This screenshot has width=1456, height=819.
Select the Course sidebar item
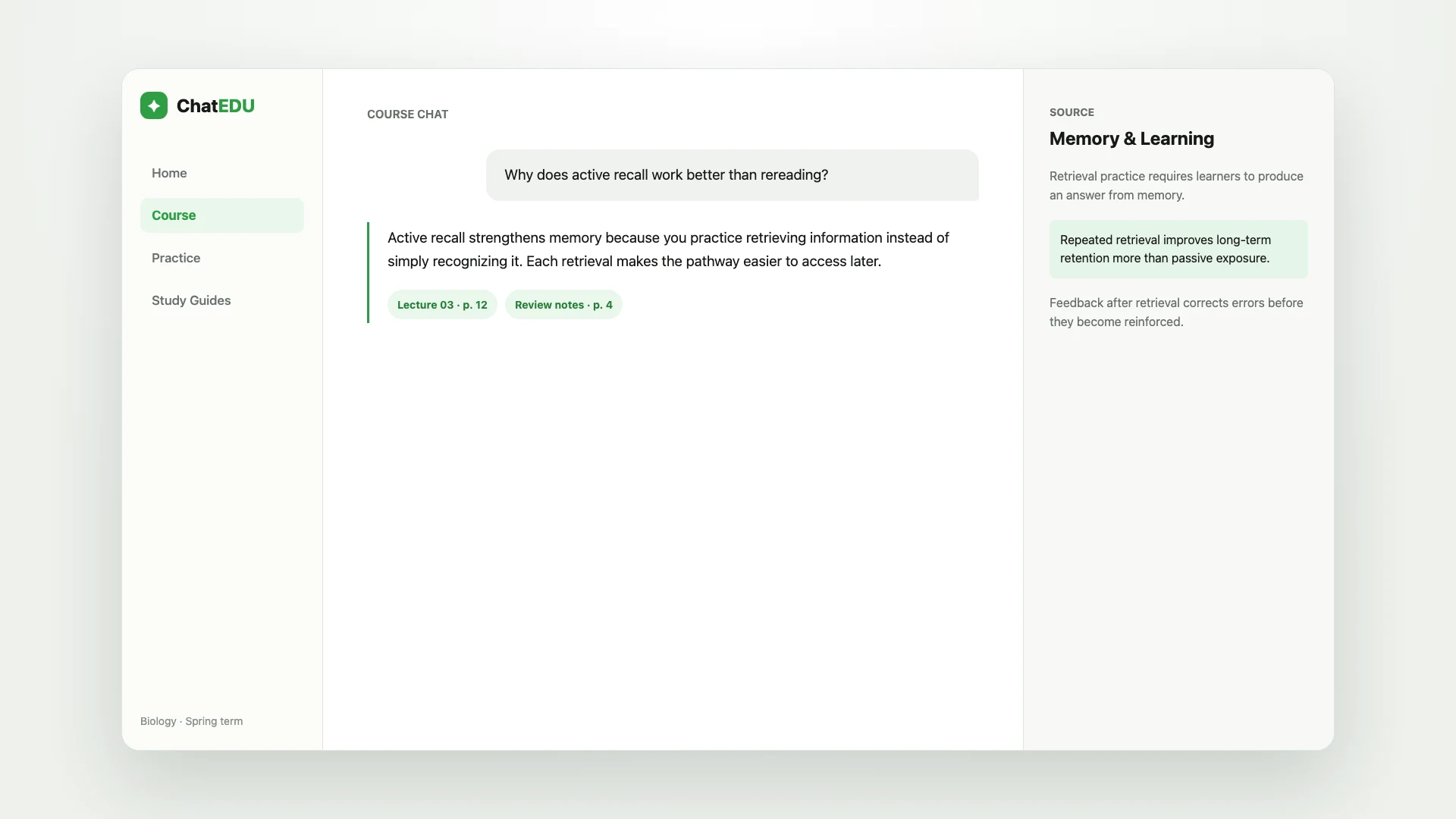(222, 215)
